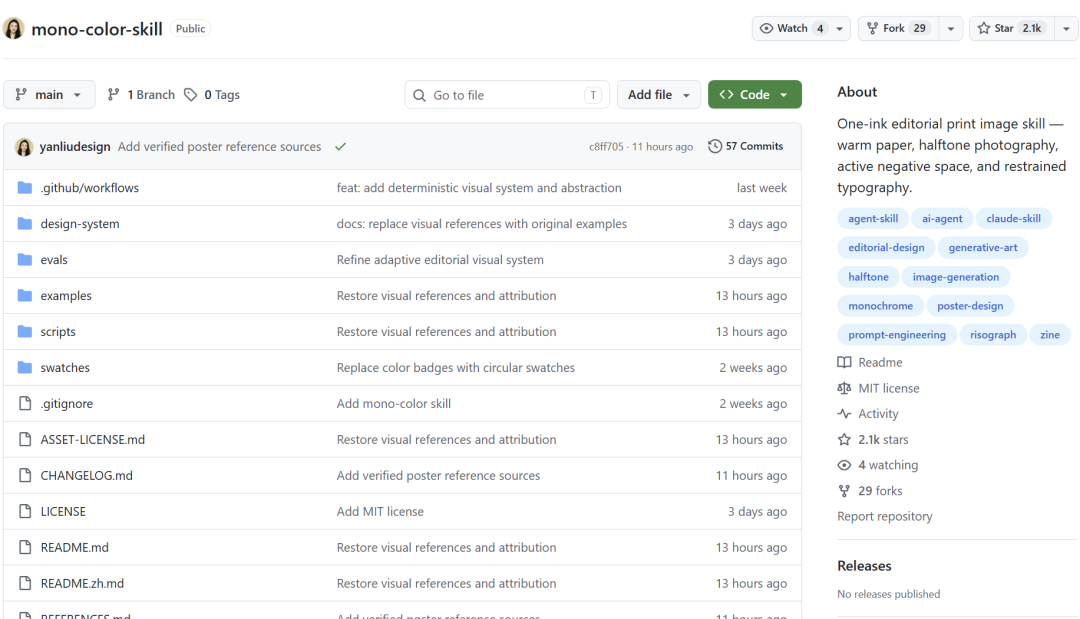Click the tag icon next to 0 Tags

click(x=191, y=95)
